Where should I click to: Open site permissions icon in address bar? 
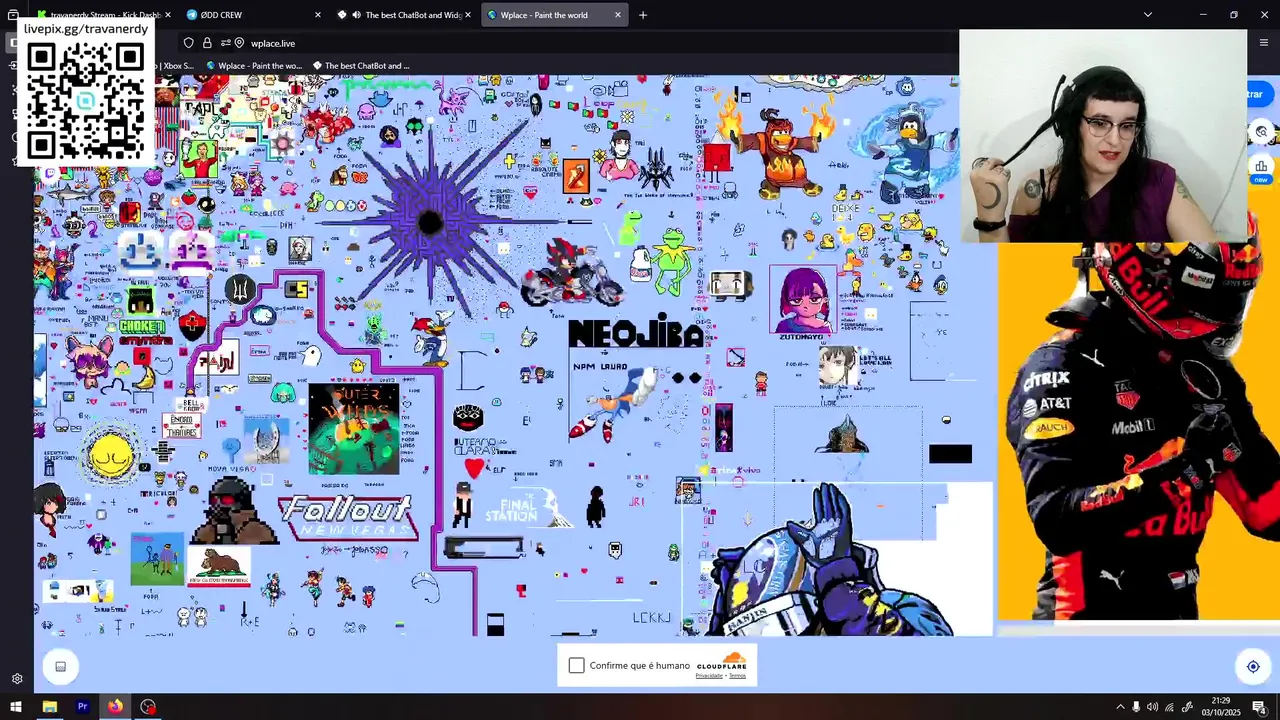point(226,43)
